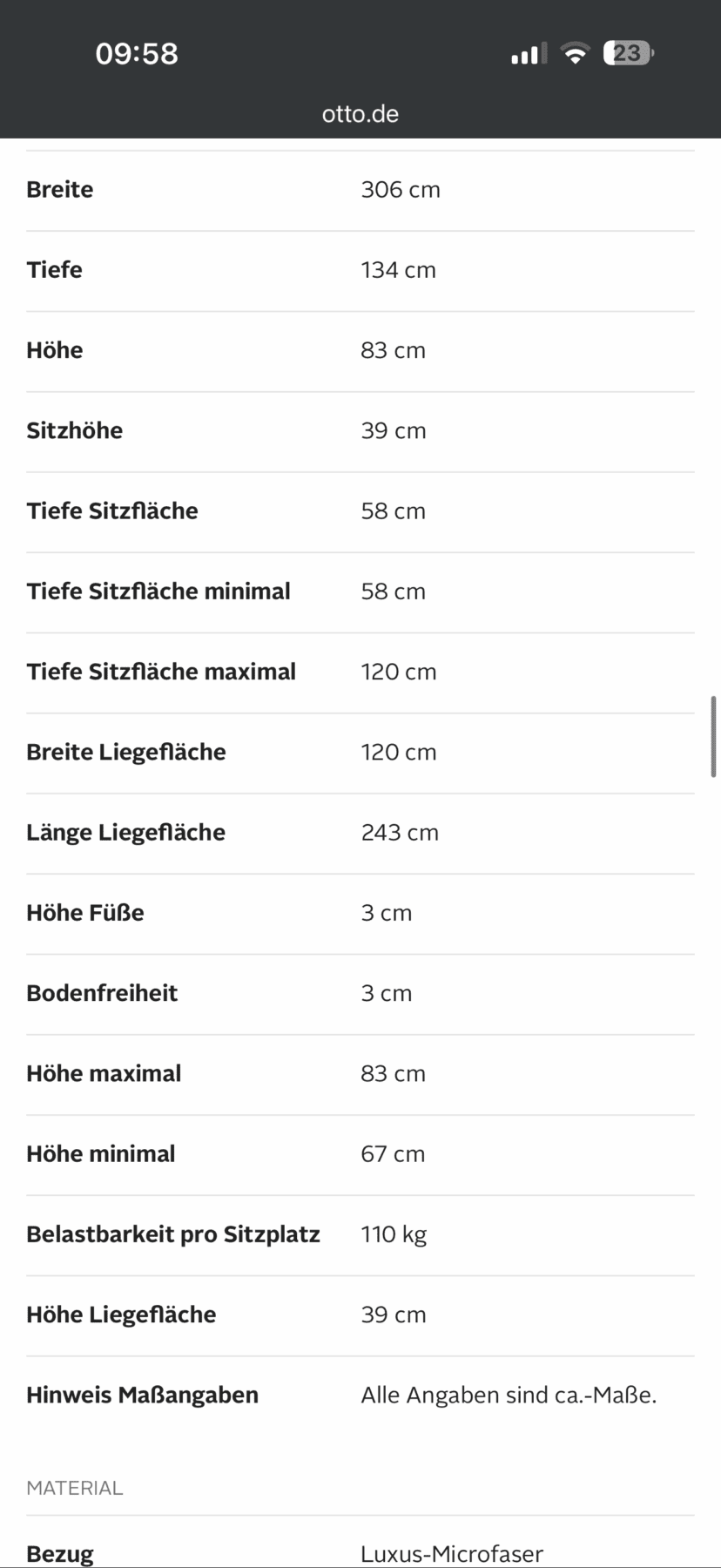Tap the Bezug material row label
721x1568 pixels.
click(60, 1553)
